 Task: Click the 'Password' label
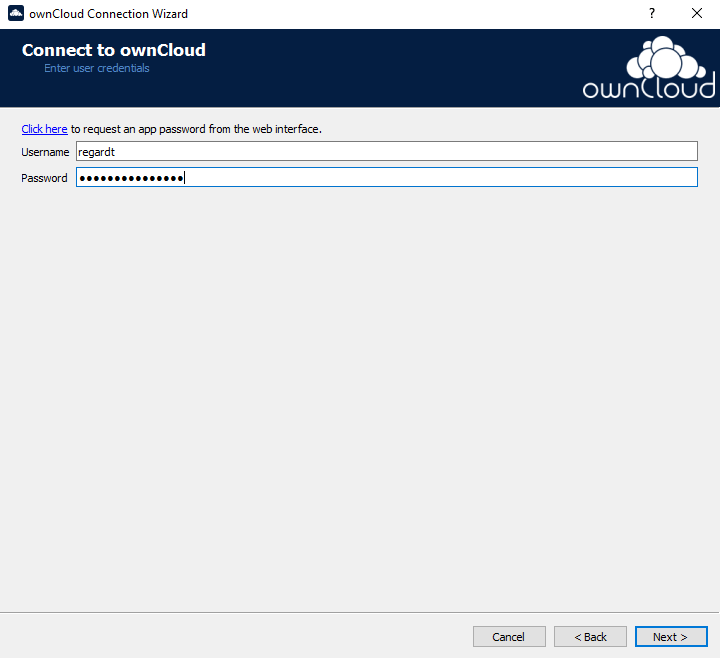pyautogui.click(x=44, y=178)
